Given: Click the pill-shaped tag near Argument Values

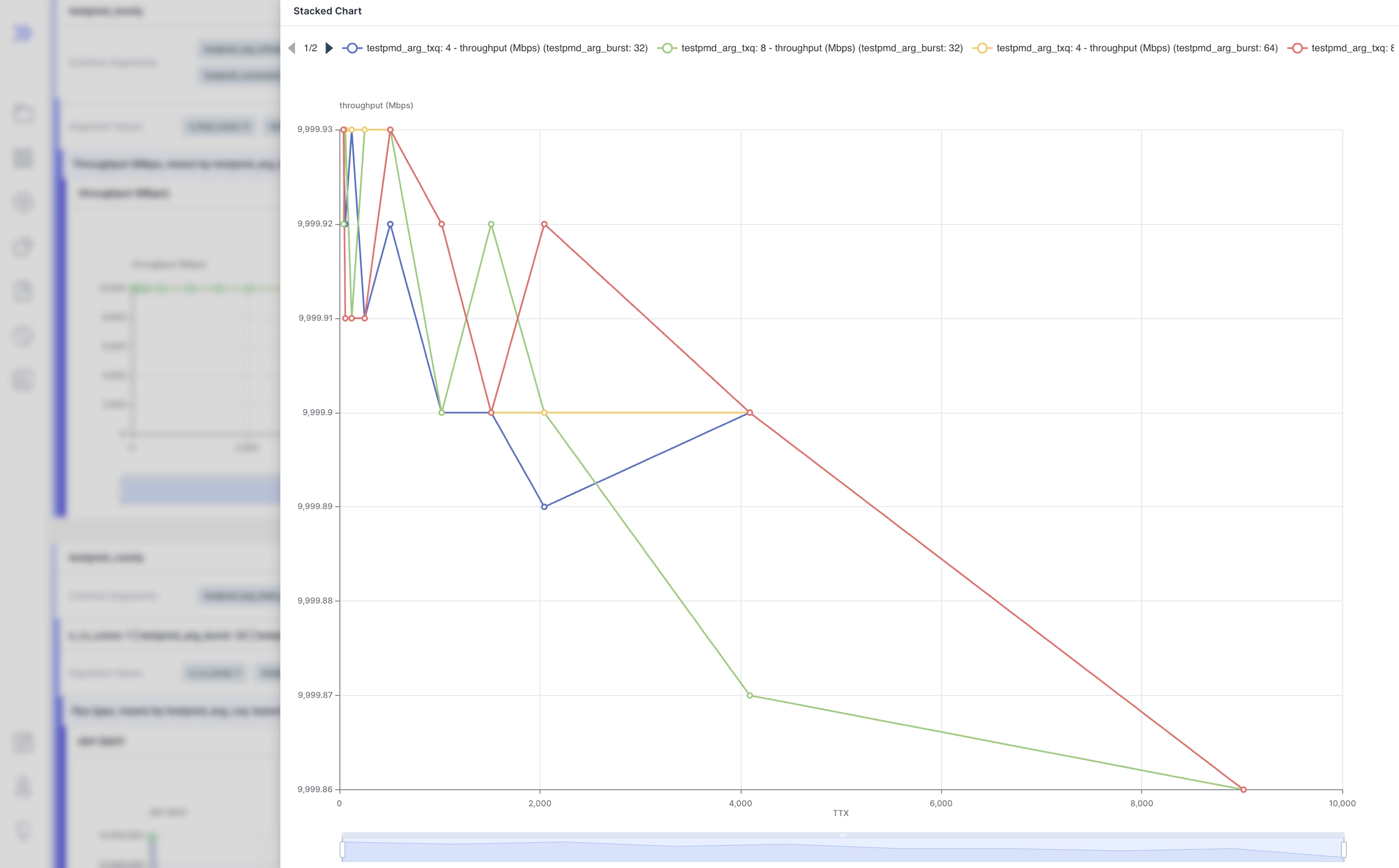Looking at the screenshot, I should point(218,126).
